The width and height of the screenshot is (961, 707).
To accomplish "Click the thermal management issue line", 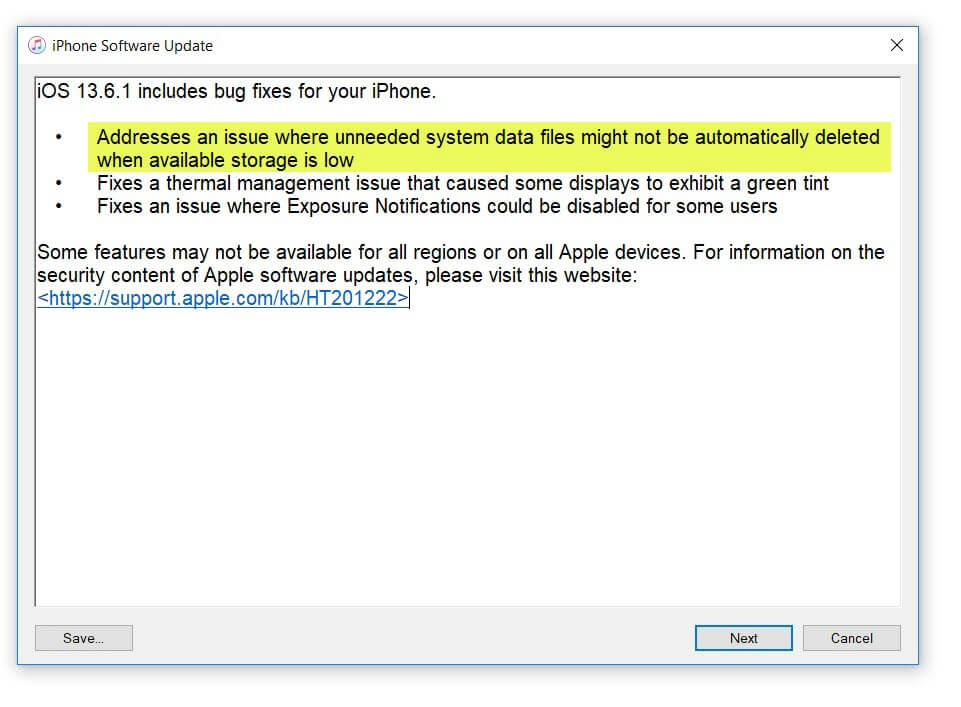I will [462, 184].
